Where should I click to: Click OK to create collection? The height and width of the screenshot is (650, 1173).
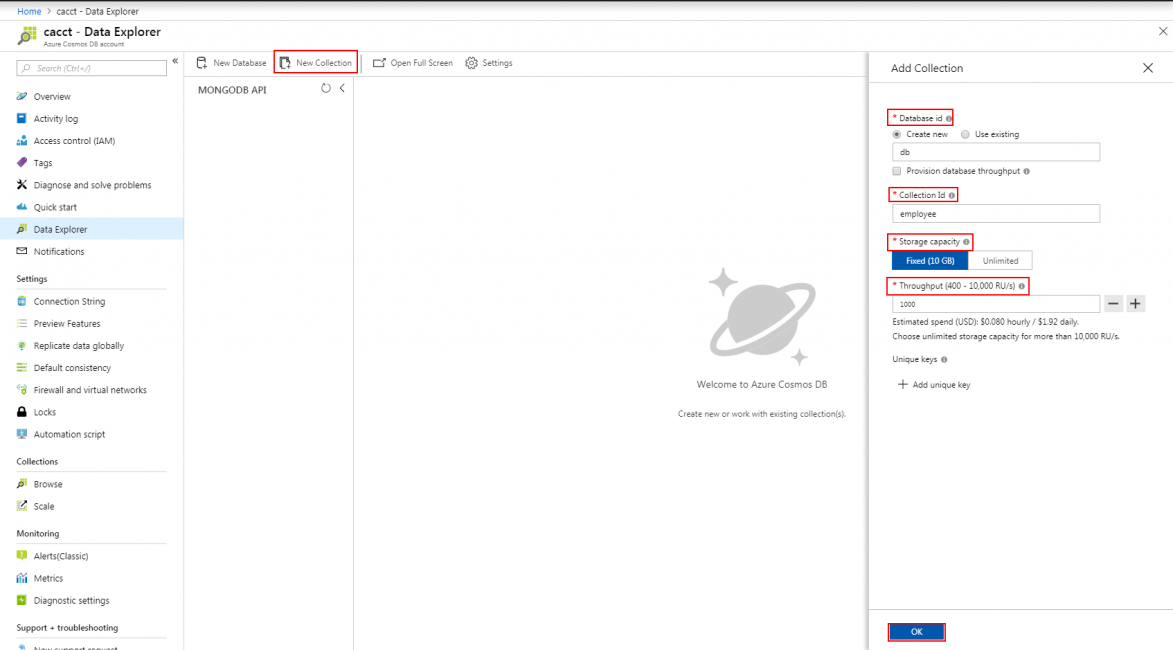point(916,632)
